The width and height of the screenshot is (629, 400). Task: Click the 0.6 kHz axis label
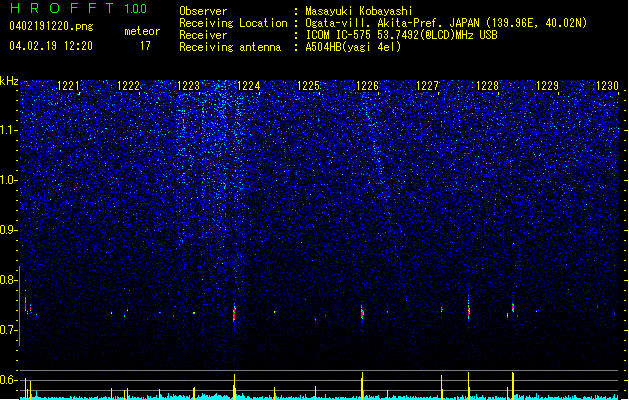pyautogui.click(x=8, y=380)
